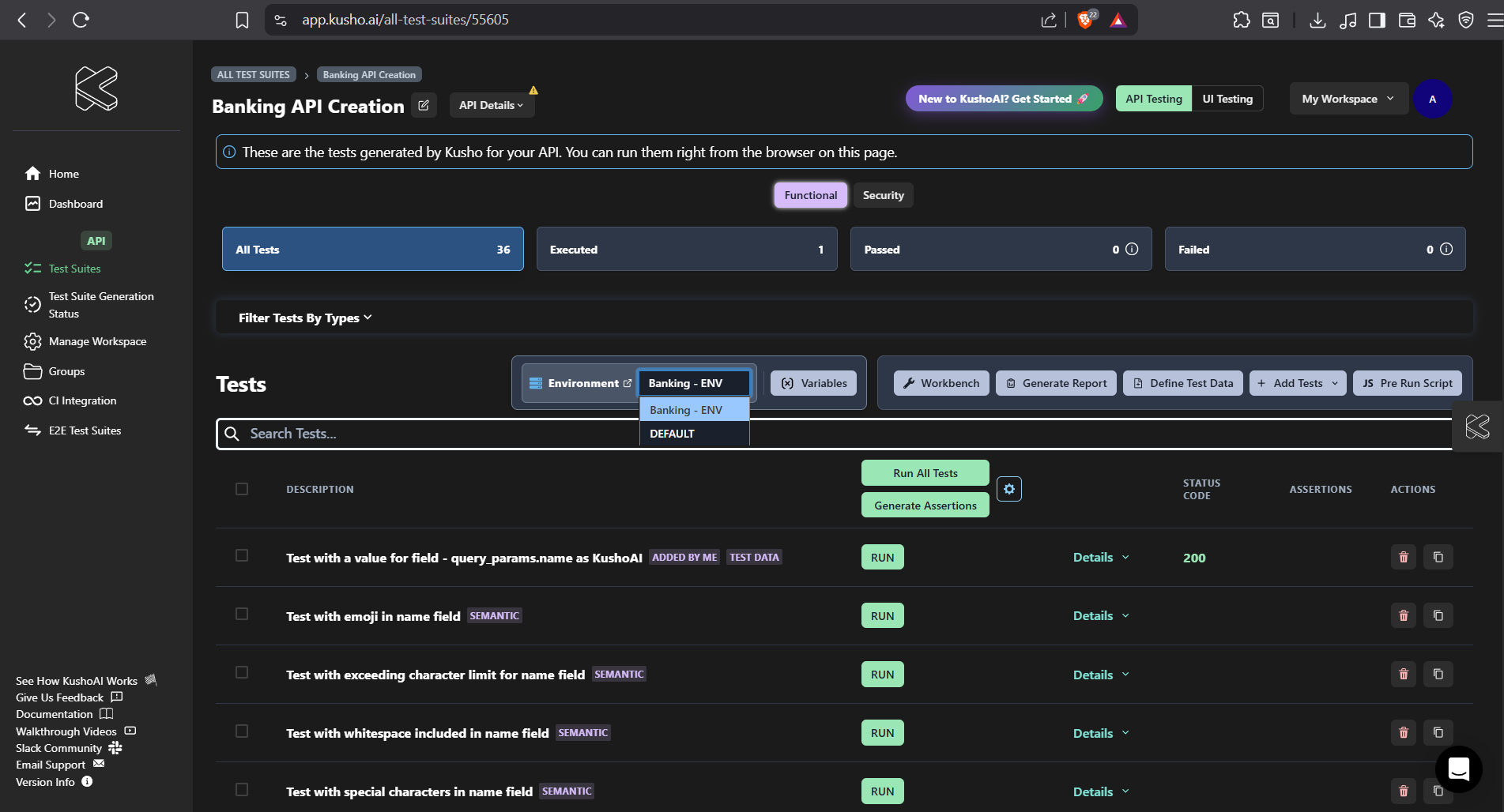Screen dimensions: 1504x812
Task: Copy the emoji in name field test
Action: coord(1438,615)
